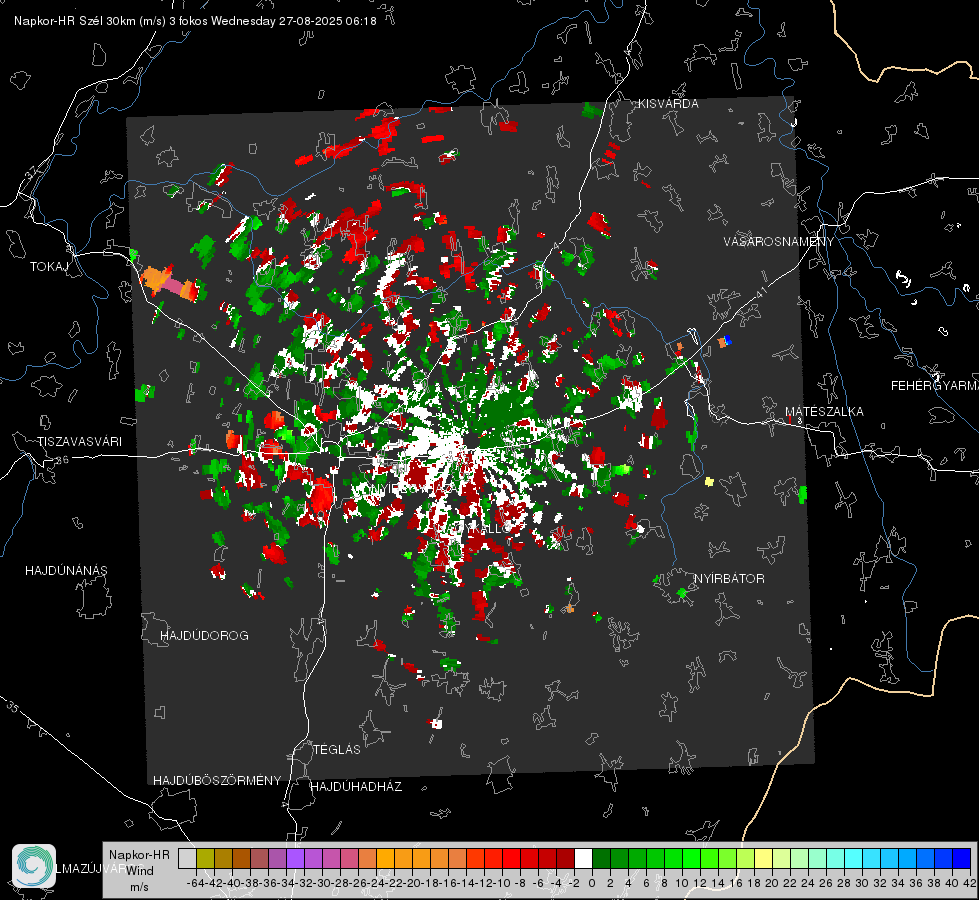Click the HAJDÚBÖSZÖRMÉNY town label
979x900 pixels.
click(217, 781)
